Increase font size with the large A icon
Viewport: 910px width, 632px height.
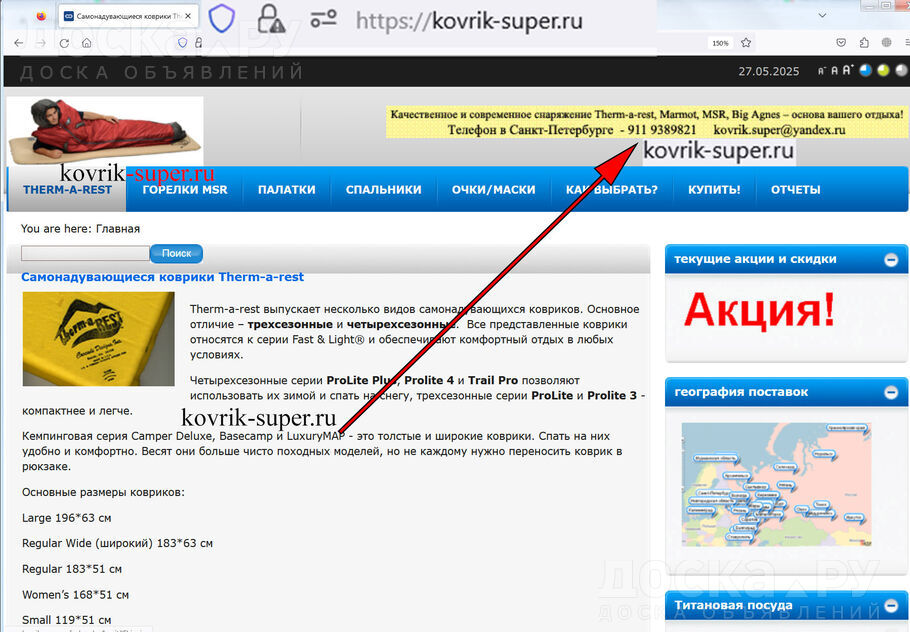(x=847, y=70)
